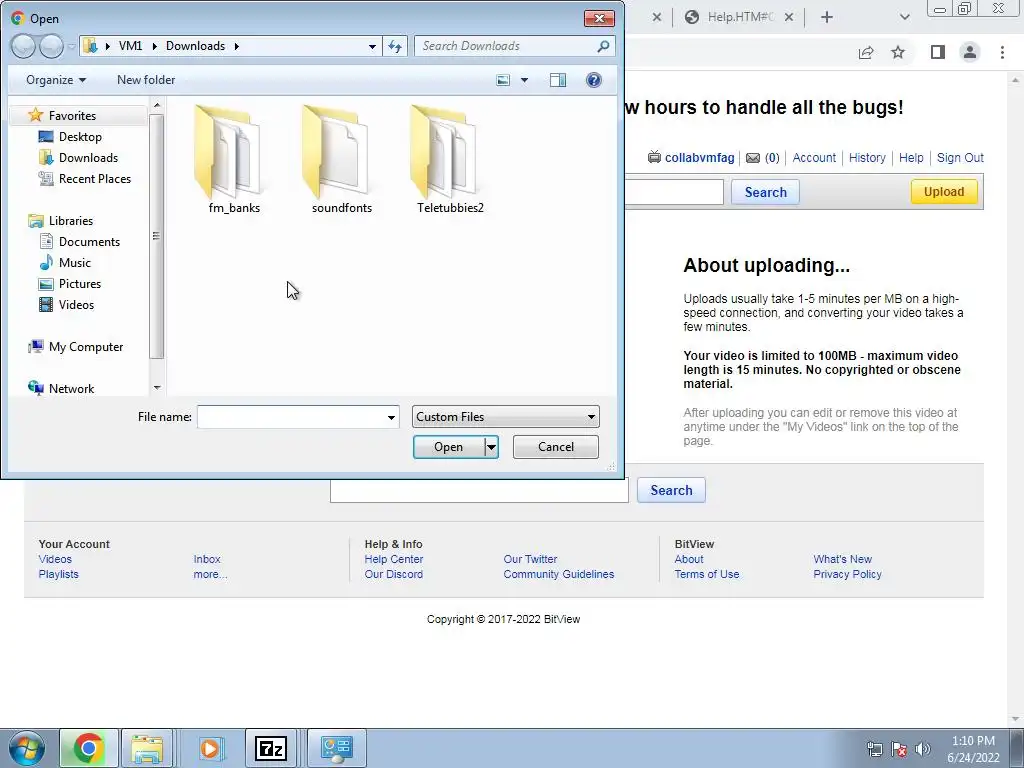Click collabvmfag username link
1024x768 pixels.
coord(699,157)
